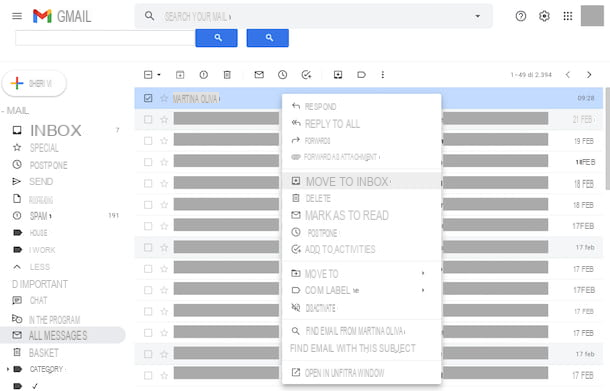Toggle the select-all checkbox in the toolbar
Screen dimensions: 610x391
148,75
